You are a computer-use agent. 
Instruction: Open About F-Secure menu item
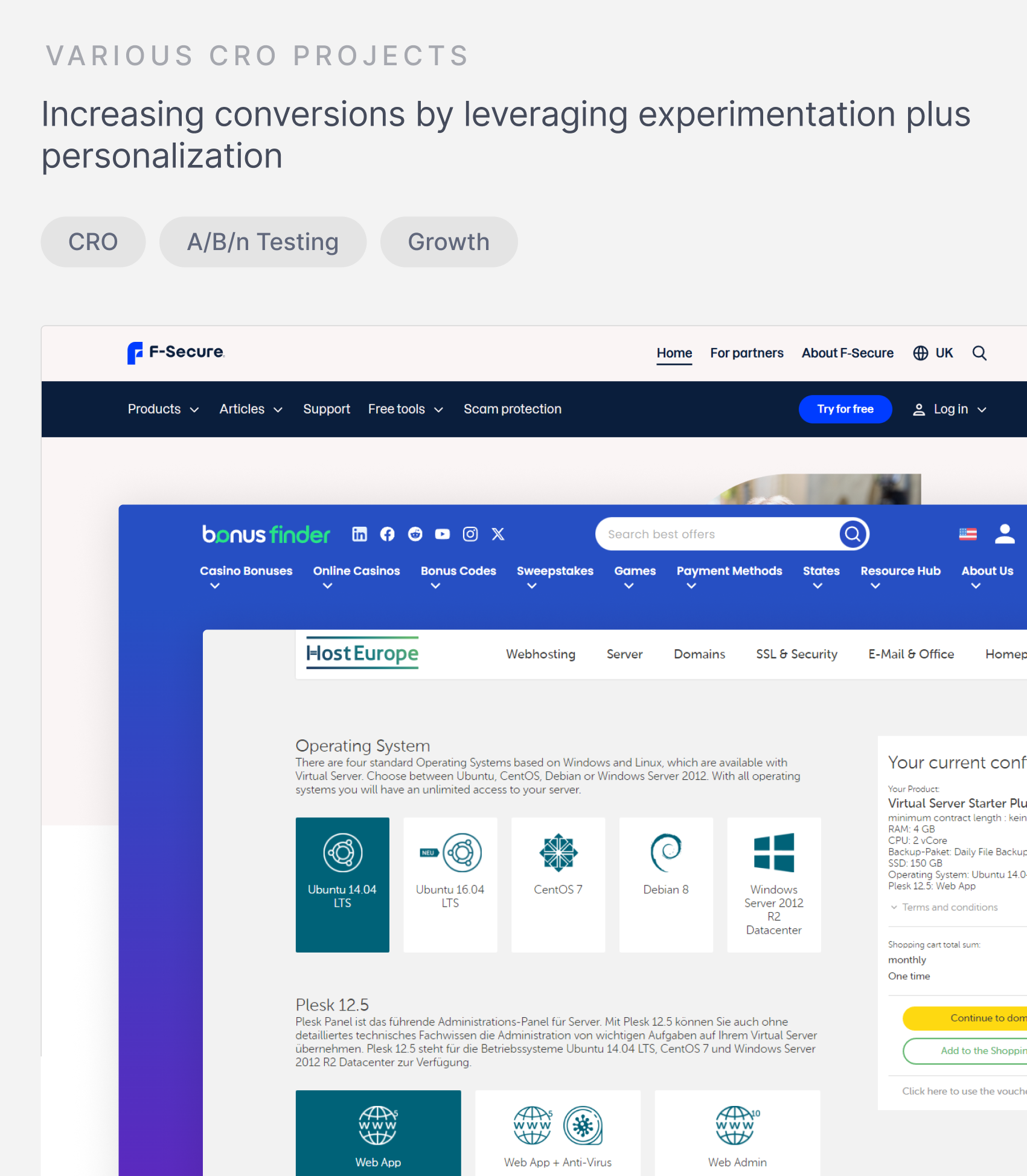pos(848,353)
